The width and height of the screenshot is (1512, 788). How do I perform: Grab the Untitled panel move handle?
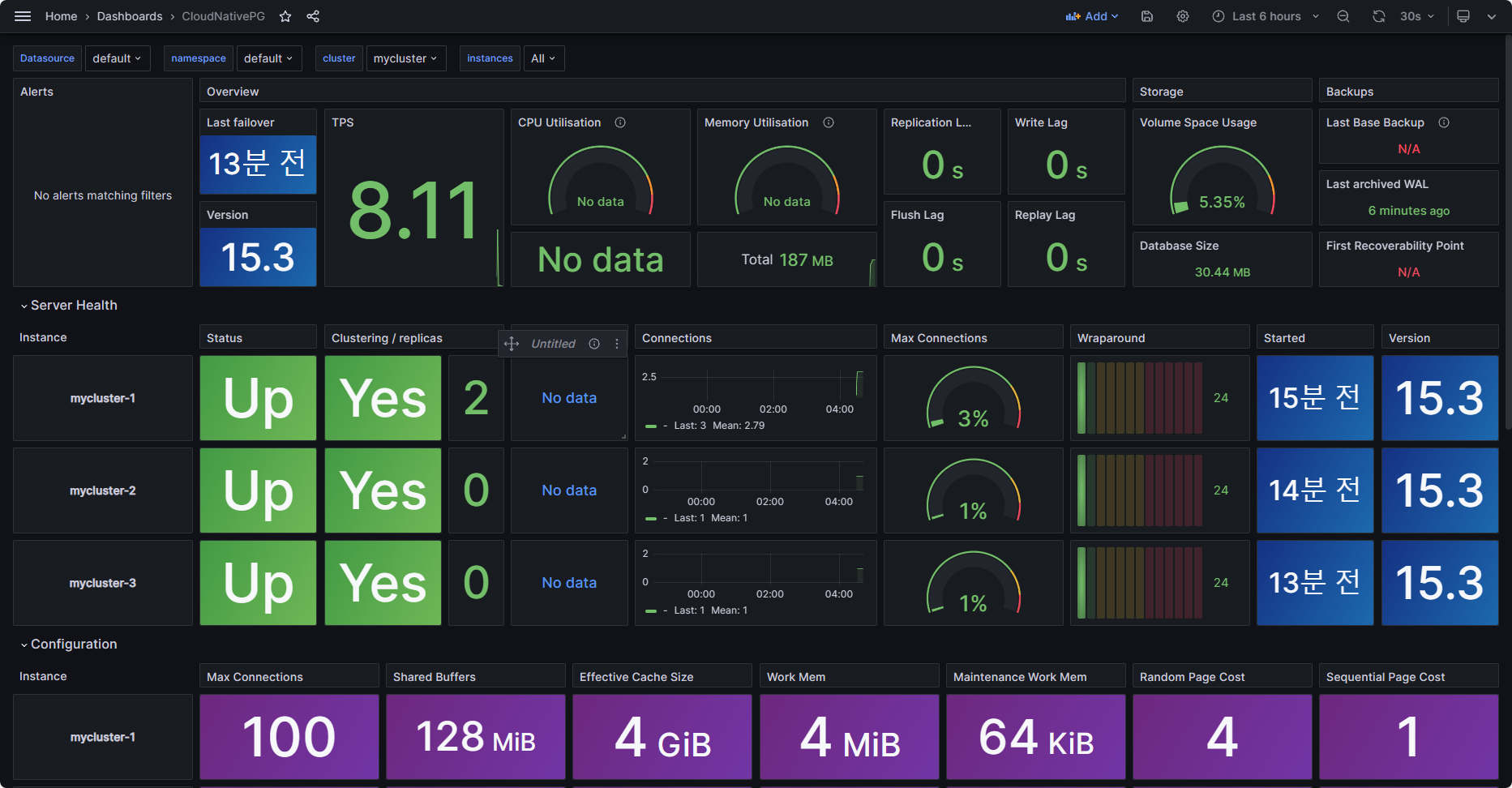pyautogui.click(x=512, y=344)
